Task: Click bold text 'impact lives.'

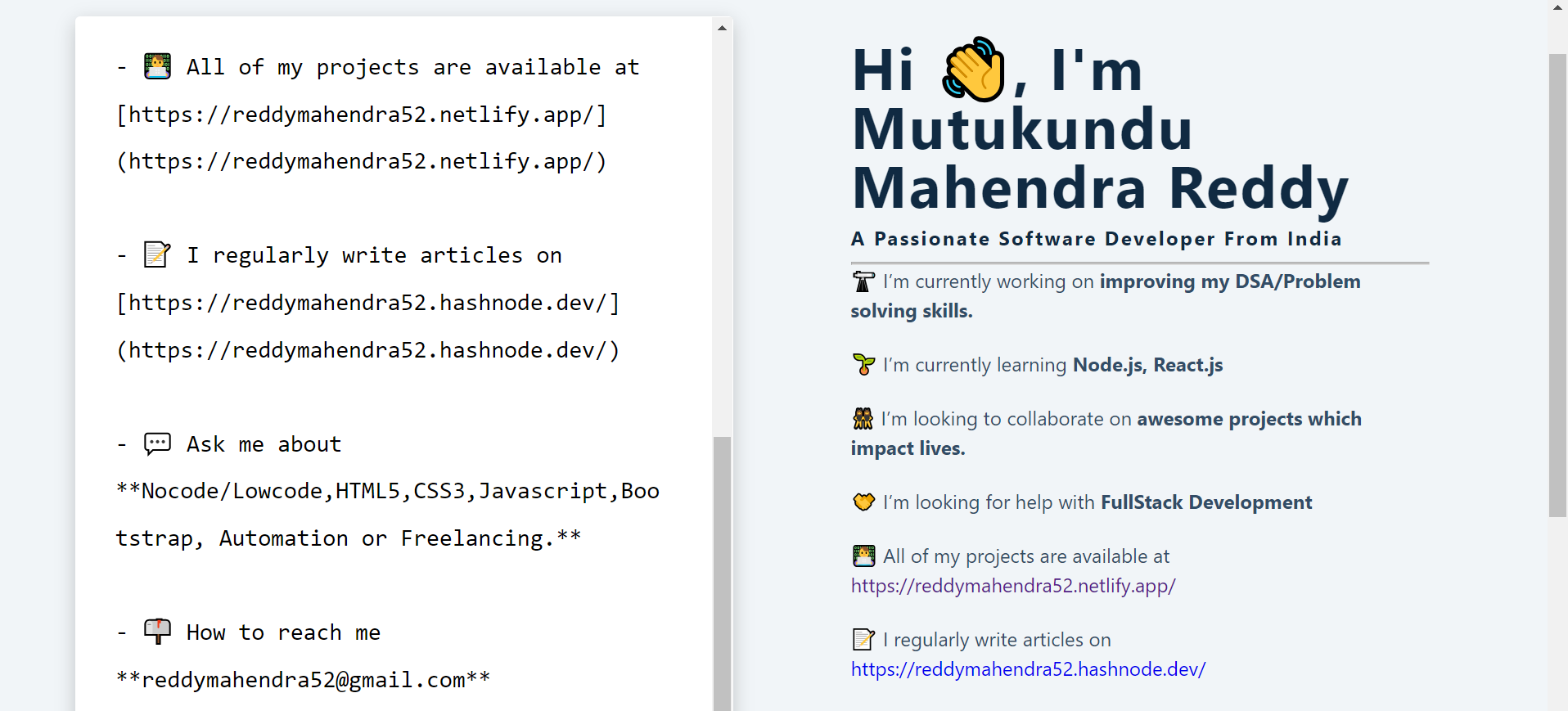Action: [908, 448]
